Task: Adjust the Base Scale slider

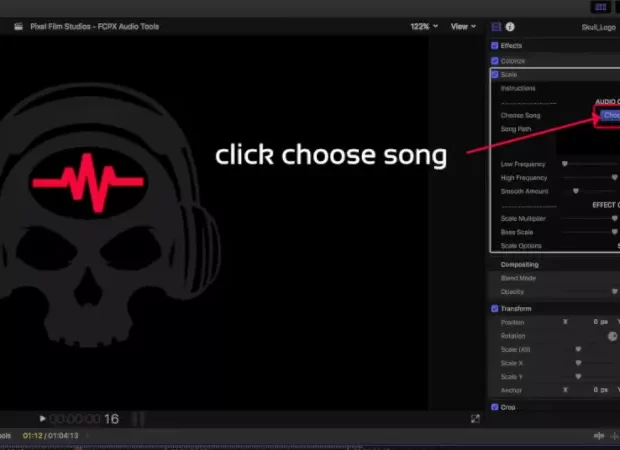Action: [614, 232]
